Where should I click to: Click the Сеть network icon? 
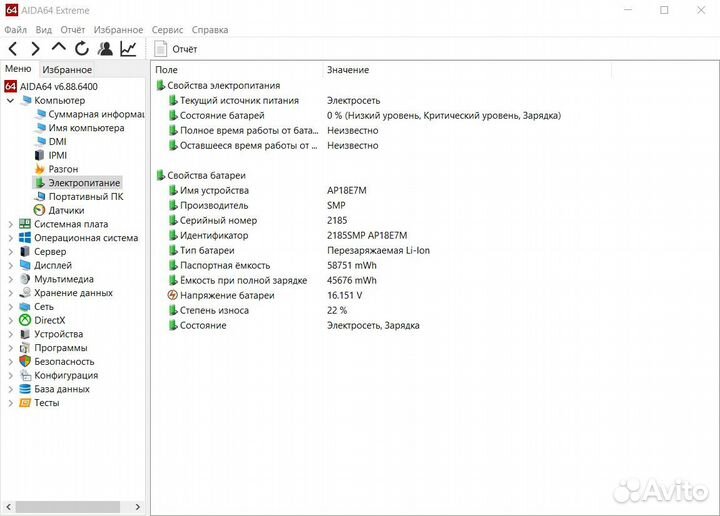click(25, 307)
